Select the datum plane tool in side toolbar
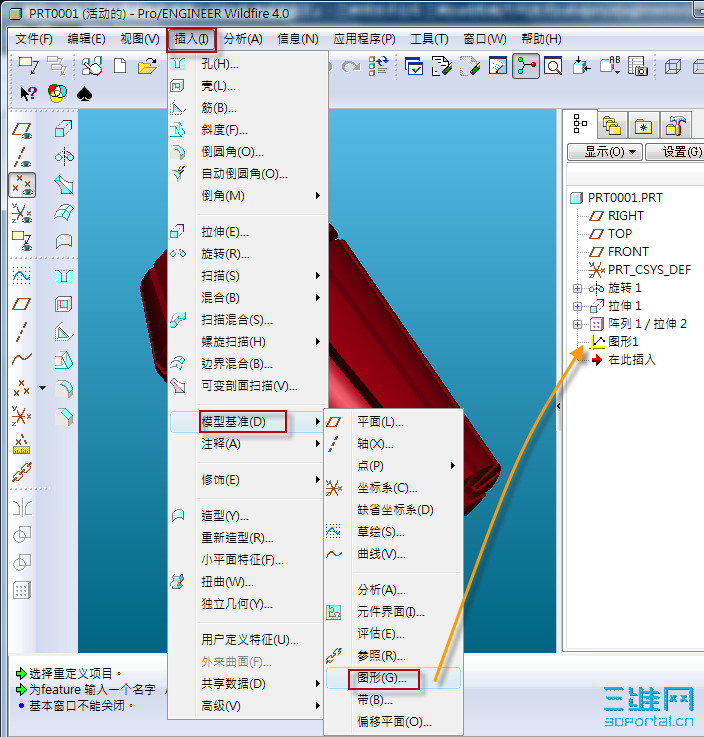The image size is (704, 737). pos(21,304)
